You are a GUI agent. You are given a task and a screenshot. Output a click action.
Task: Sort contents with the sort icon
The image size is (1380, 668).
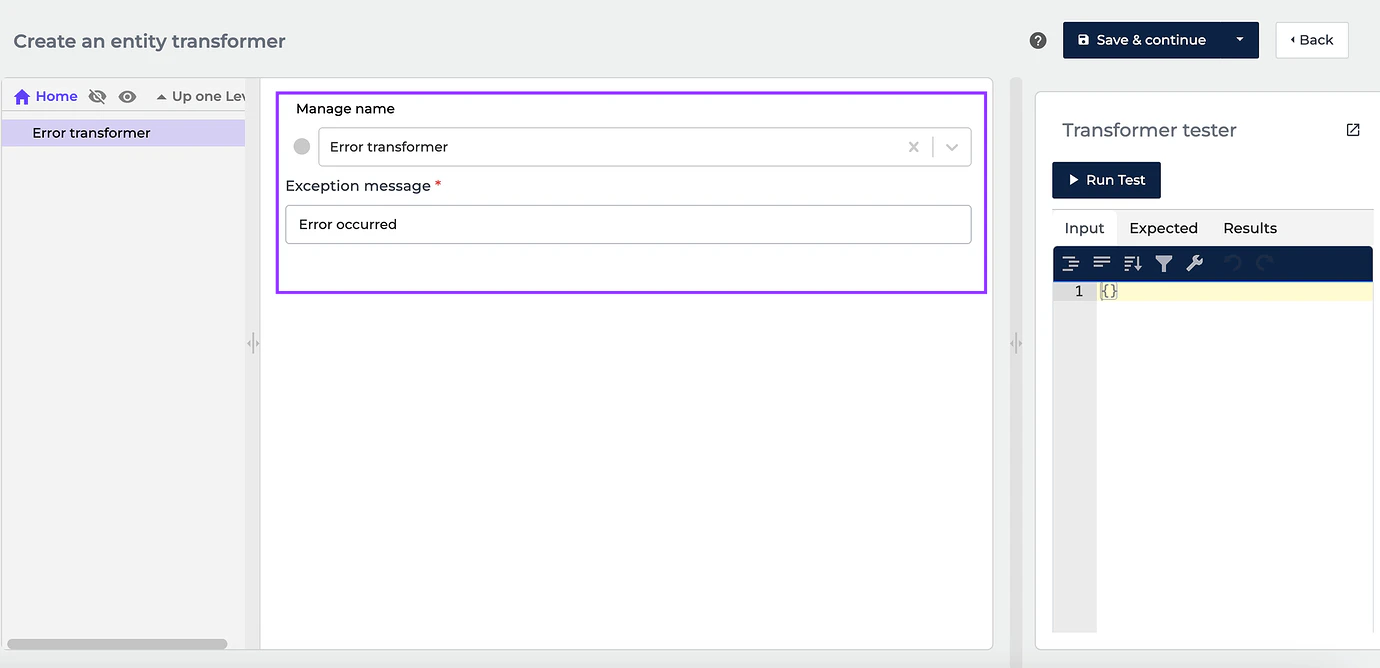tap(1132, 264)
